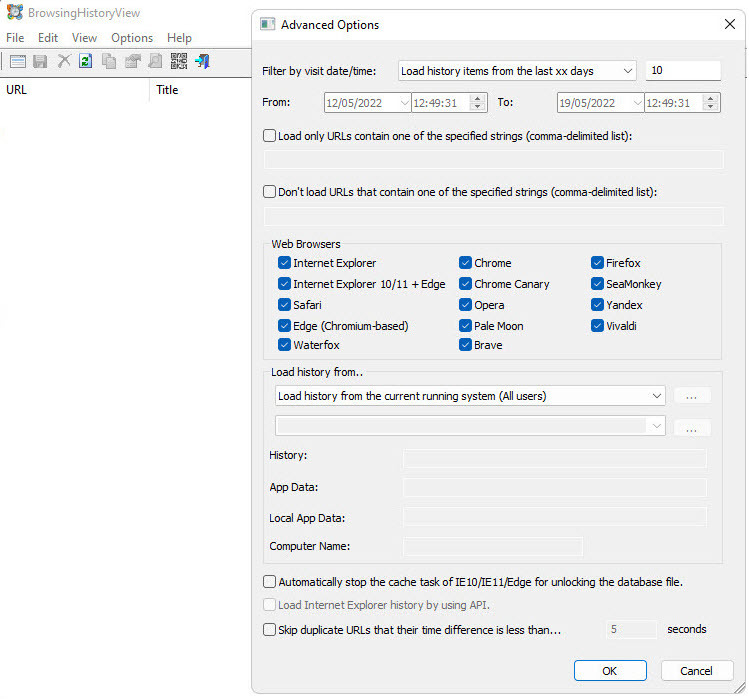Open the Options menu
Image resolution: width=749 pixels, height=699 pixels.
point(132,38)
